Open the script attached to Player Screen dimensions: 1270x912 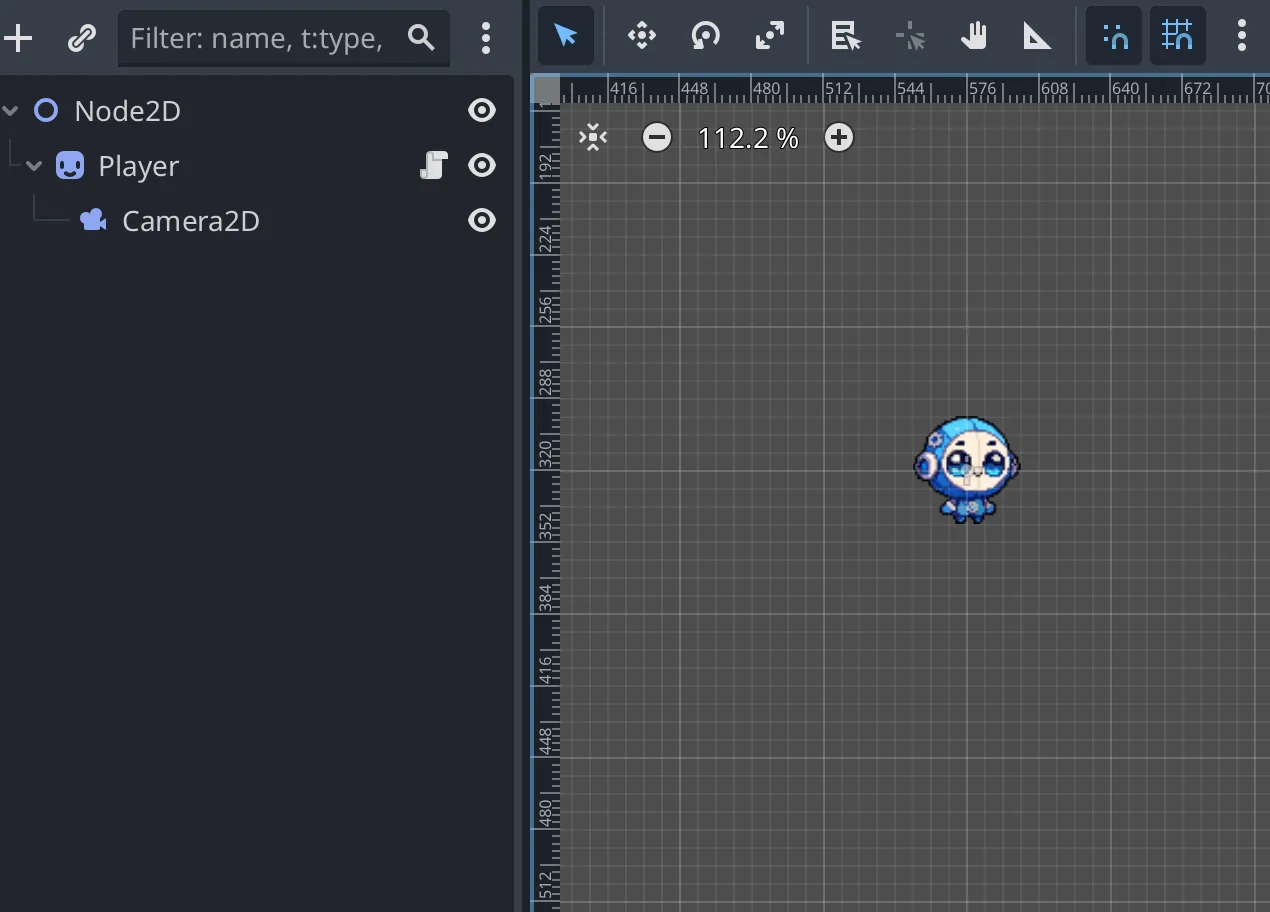point(433,165)
